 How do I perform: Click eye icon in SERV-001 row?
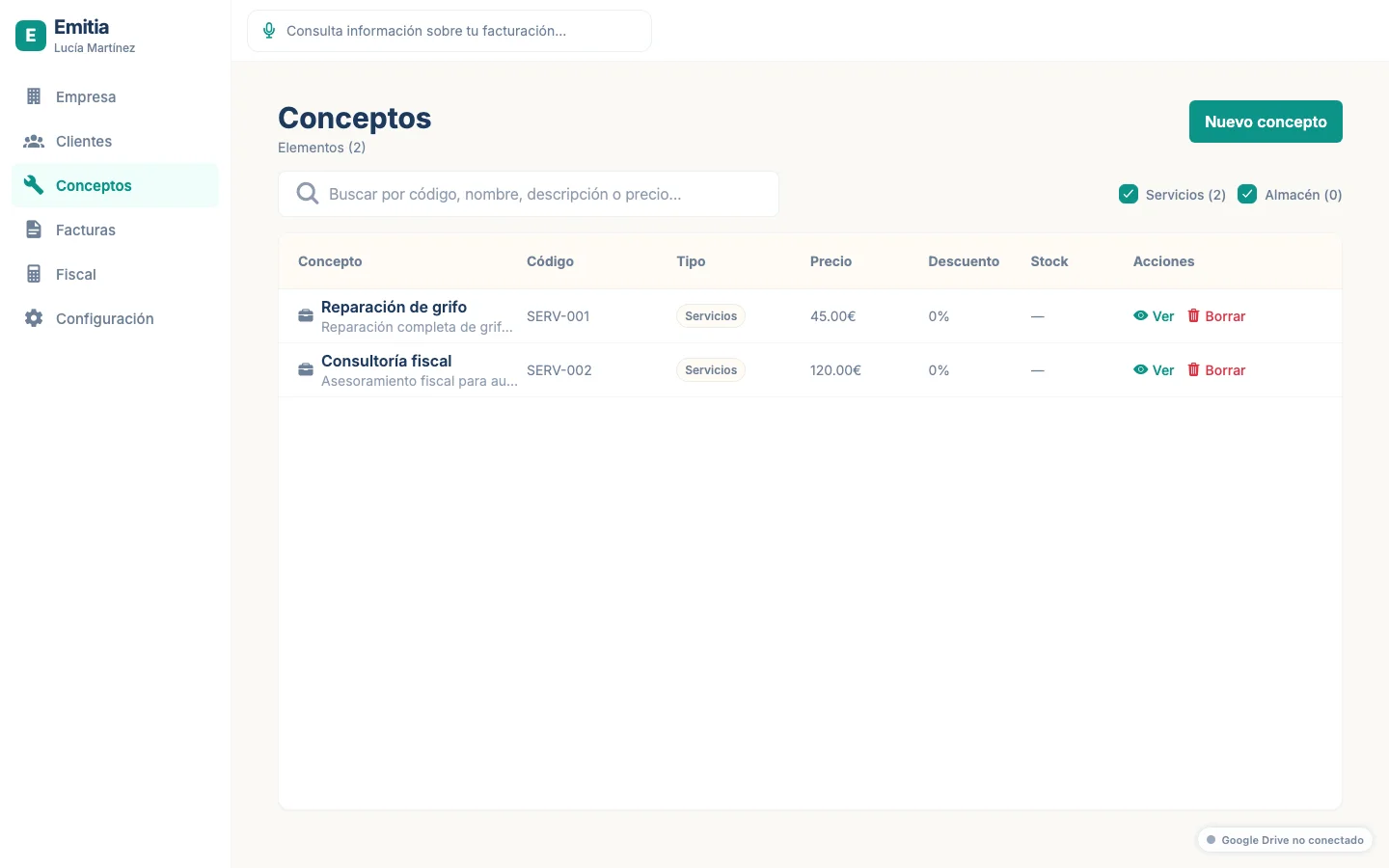pos(1141,315)
